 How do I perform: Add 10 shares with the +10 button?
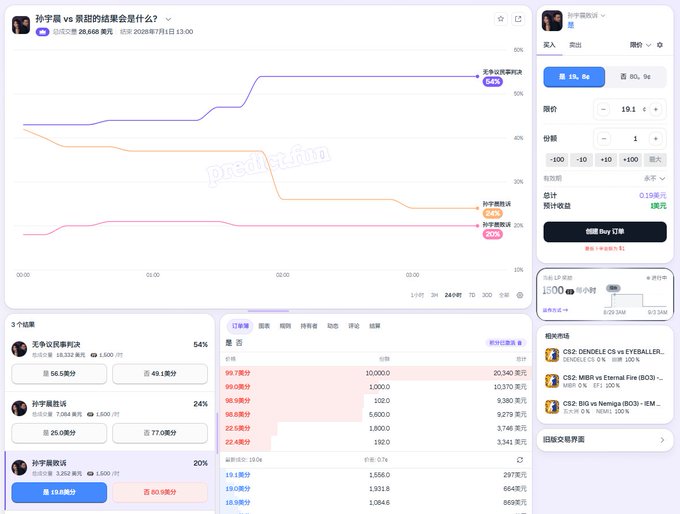(606, 160)
